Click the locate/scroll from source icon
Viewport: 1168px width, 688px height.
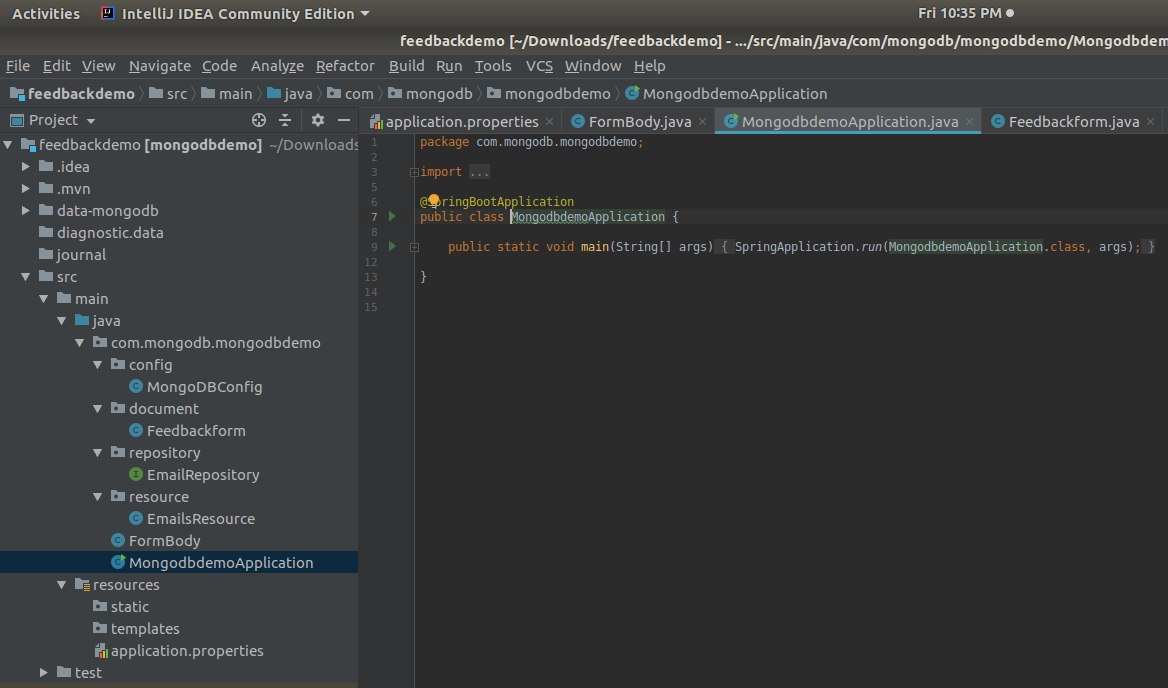[258, 120]
